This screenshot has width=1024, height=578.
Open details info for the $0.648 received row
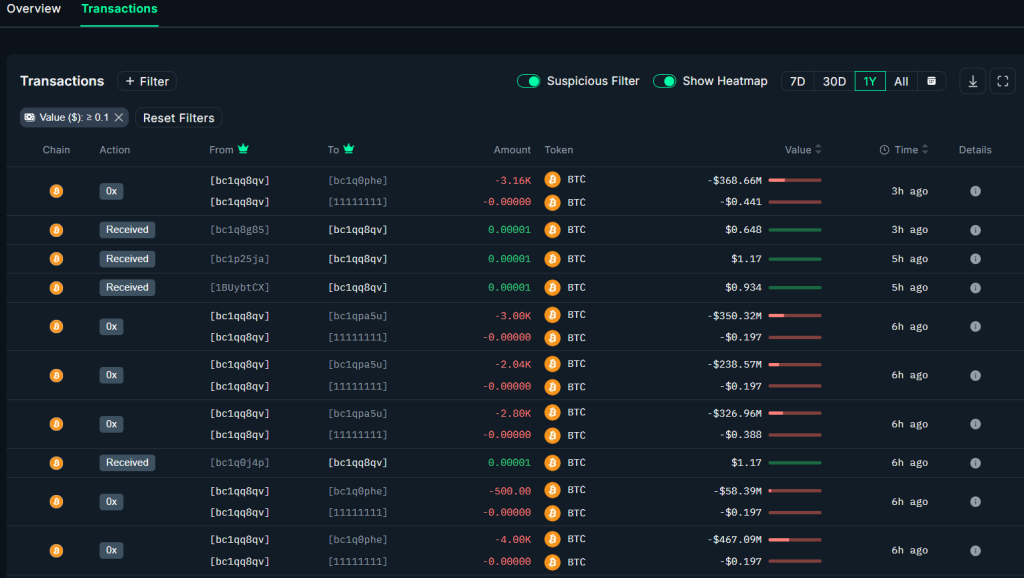coord(975,230)
